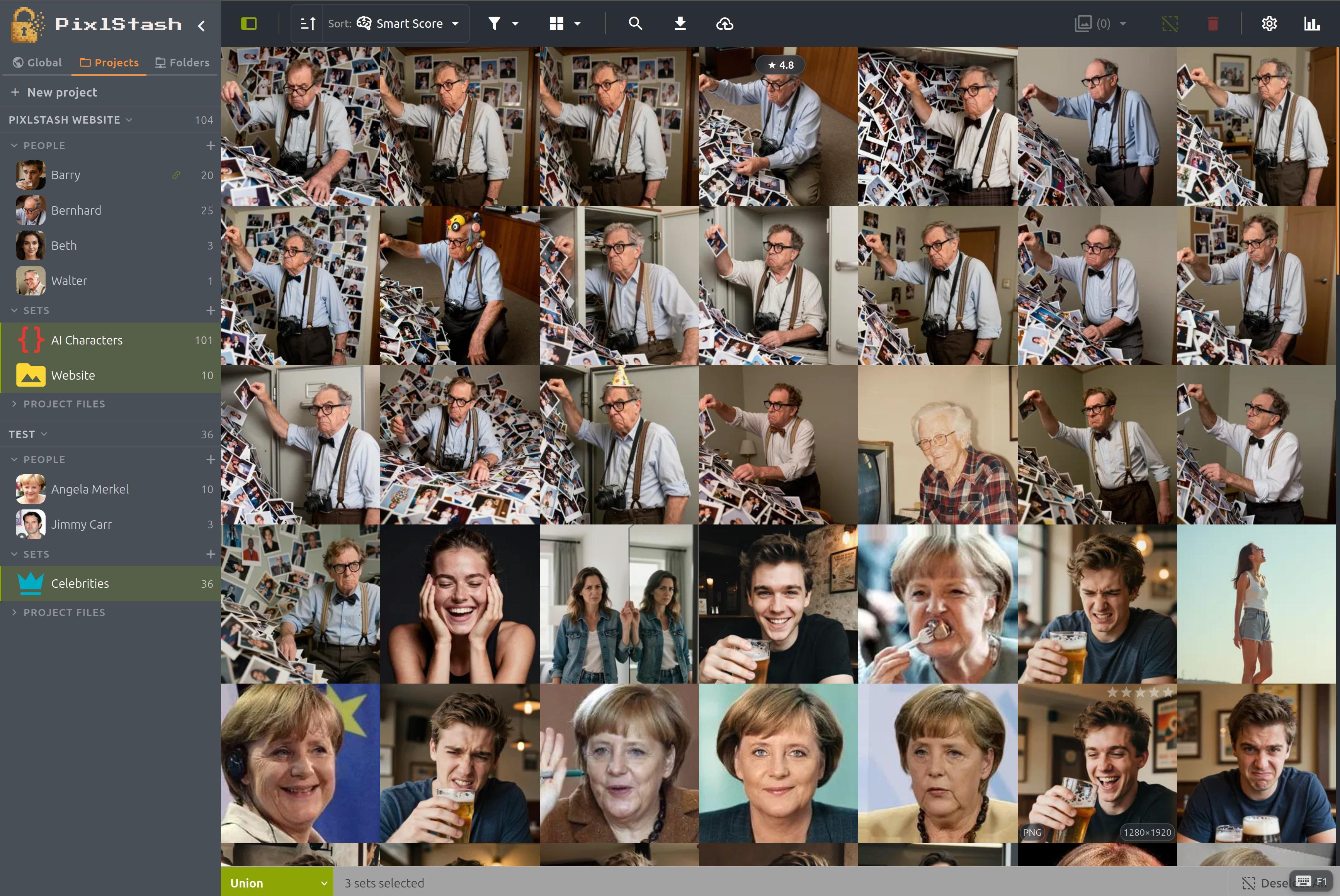
Task: Click the PixlStash logo
Action: coord(96,25)
